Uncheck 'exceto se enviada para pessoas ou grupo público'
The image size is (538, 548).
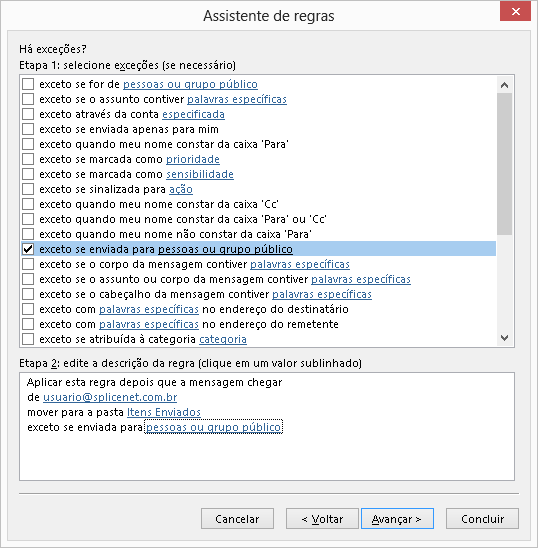coord(28,249)
